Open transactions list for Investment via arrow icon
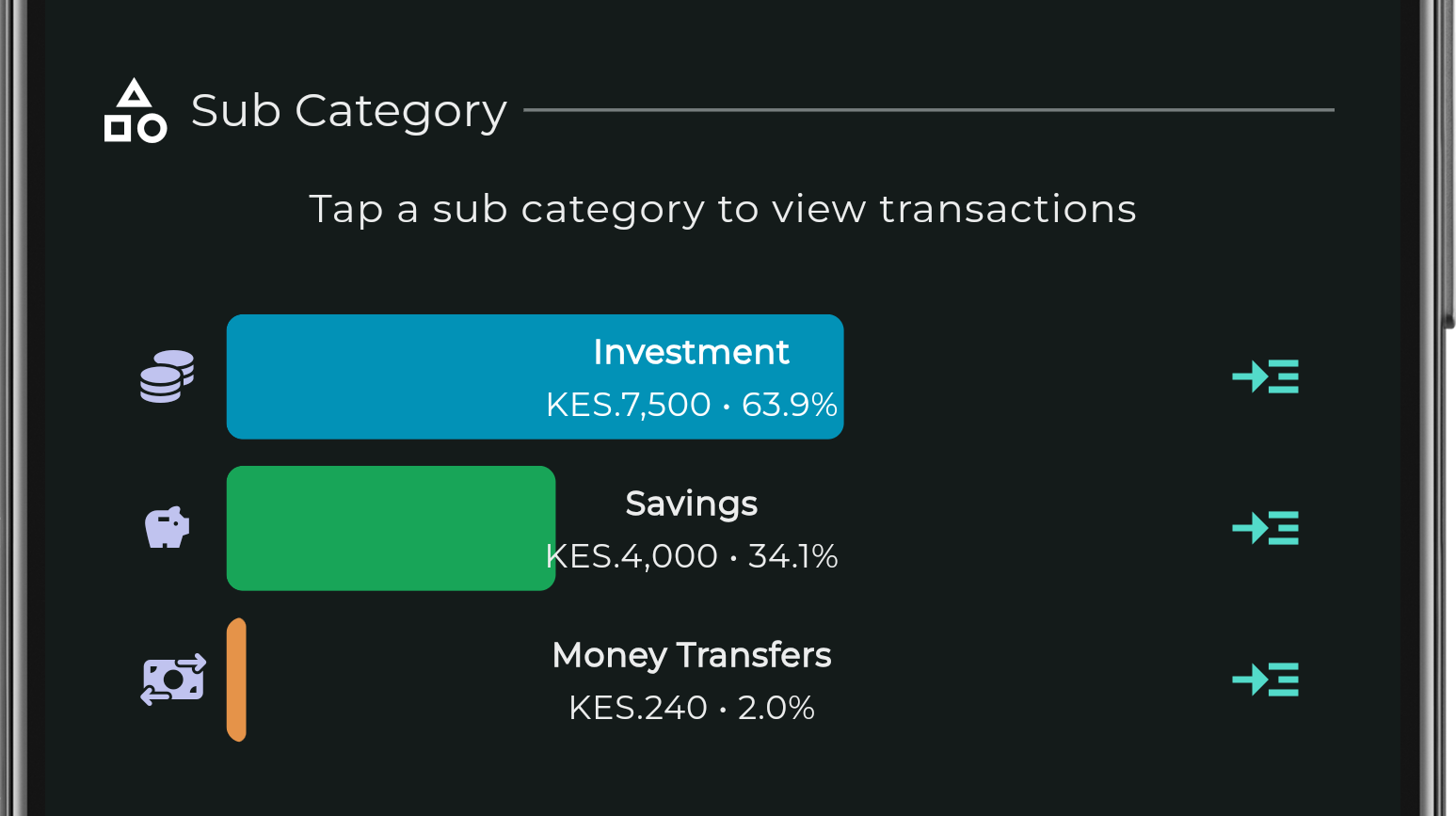The height and width of the screenshot is (816, 1456). pyautogui.click(x=1265, y=376)
